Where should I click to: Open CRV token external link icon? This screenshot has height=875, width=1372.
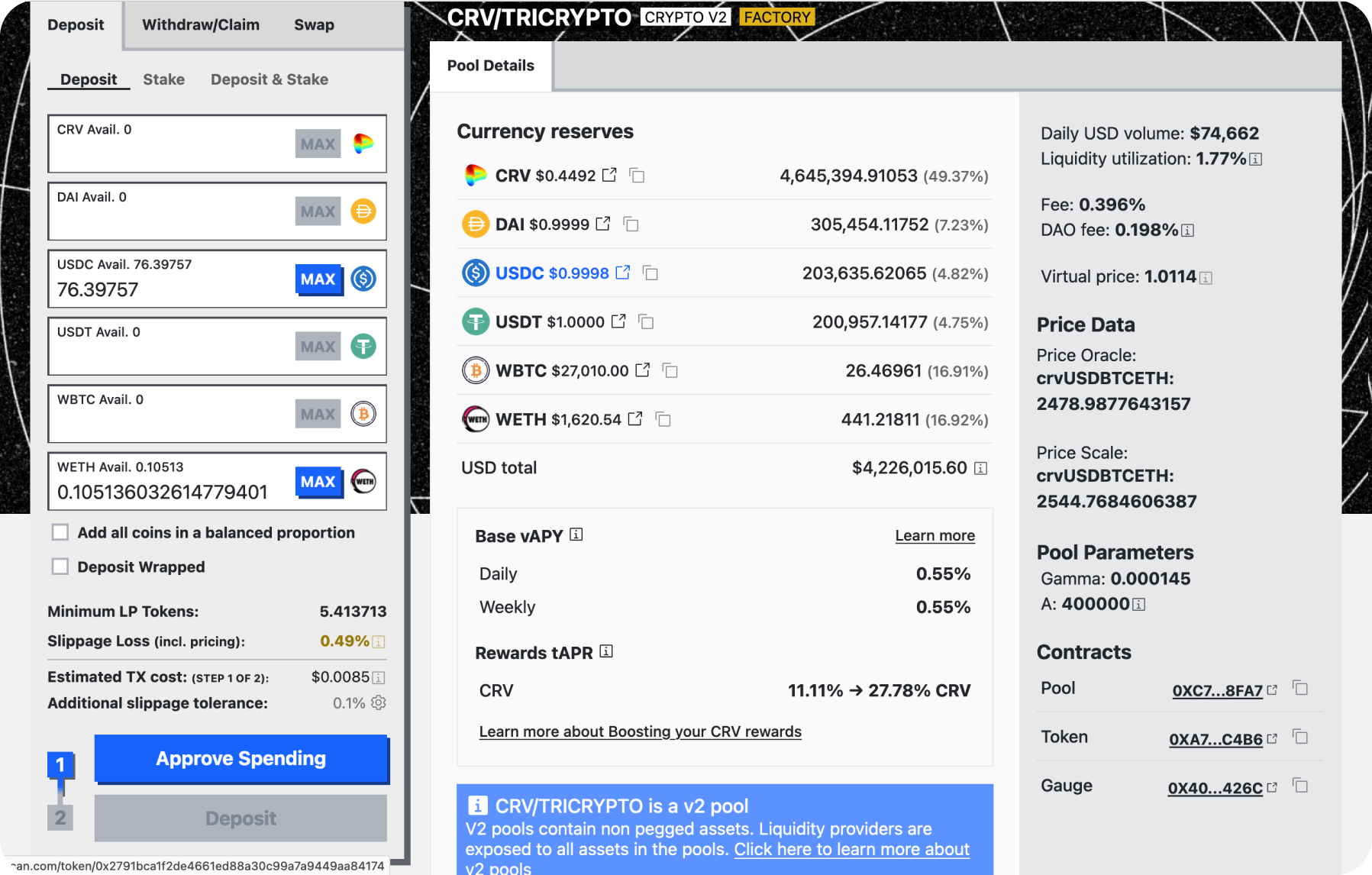609,175
